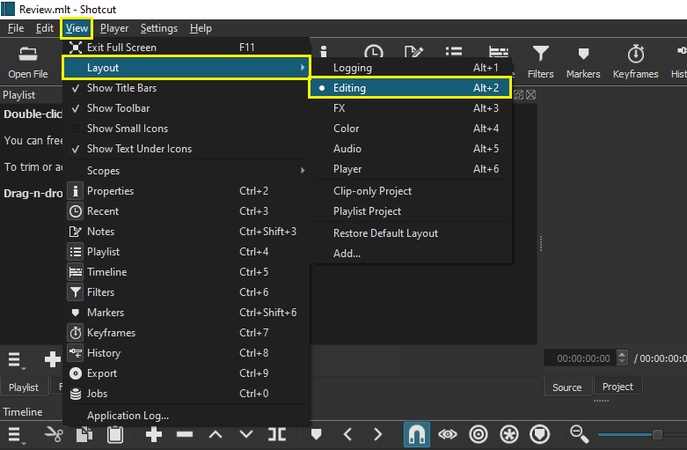Viewport: 687px width, 450px height.
Task: Click Restore Default Layout
Action: coord(411,233)
